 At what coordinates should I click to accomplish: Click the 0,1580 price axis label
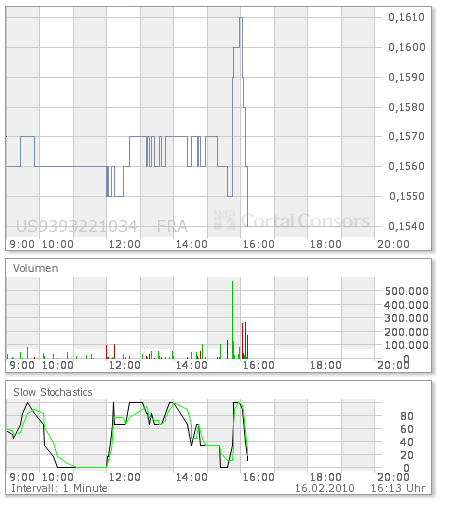(x=406, y=107)
